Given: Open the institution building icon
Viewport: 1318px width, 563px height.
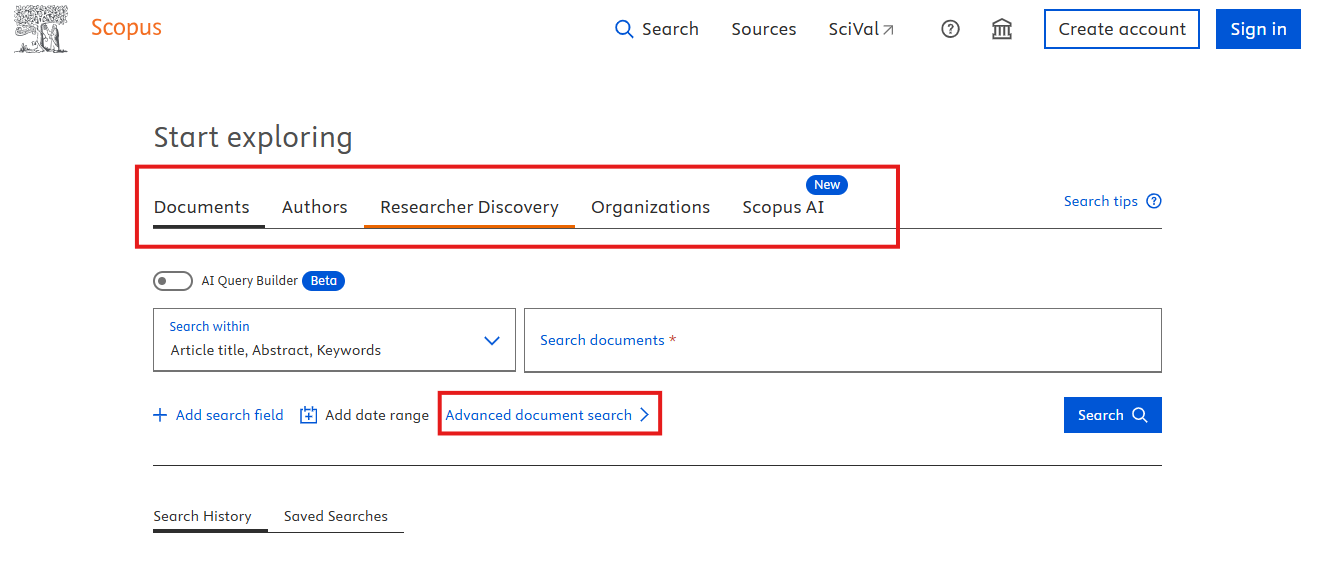Looking at the screenshot, I should [x=1001, y=29].
